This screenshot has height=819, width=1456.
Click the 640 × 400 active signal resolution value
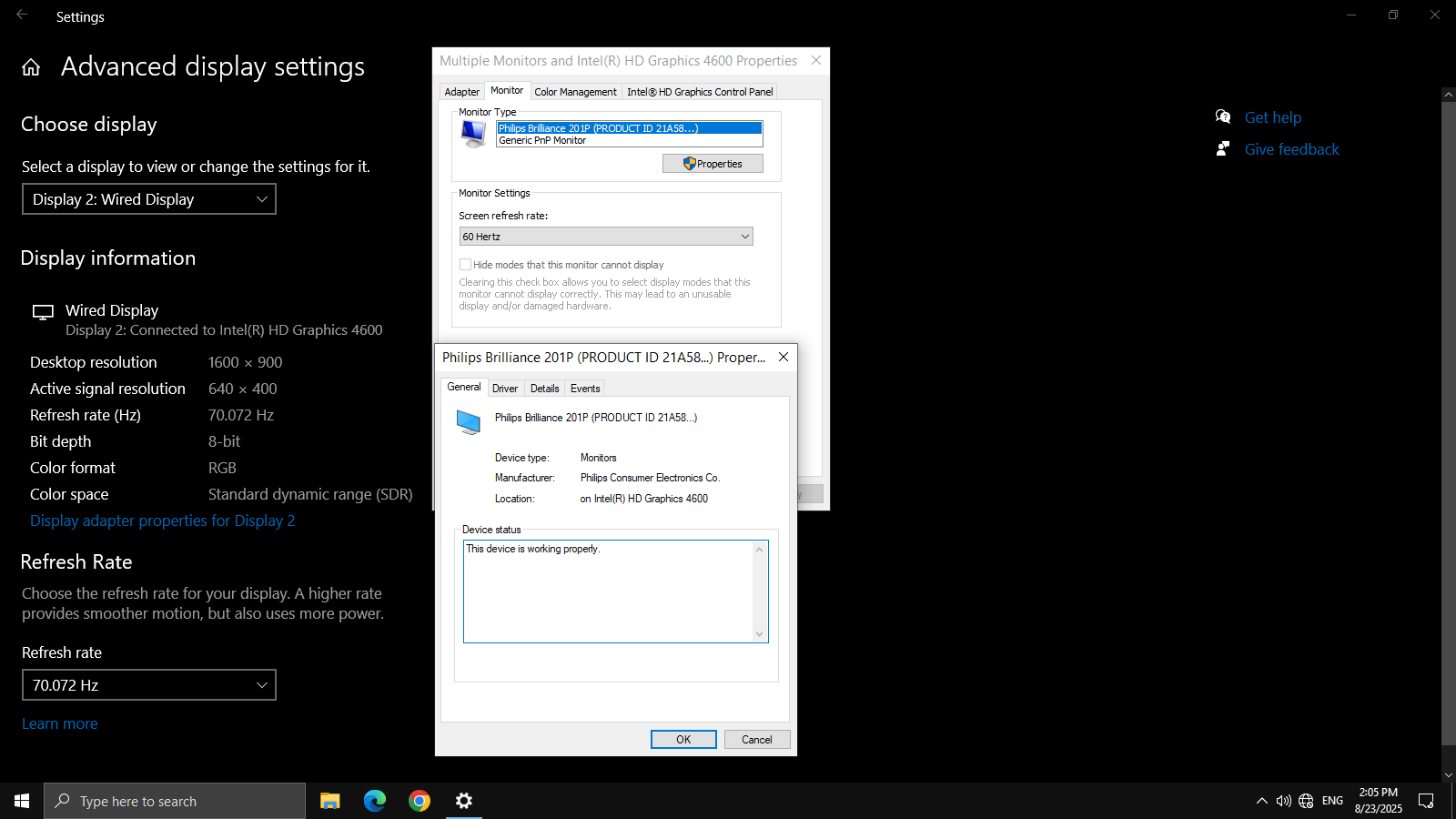(243, 389)
